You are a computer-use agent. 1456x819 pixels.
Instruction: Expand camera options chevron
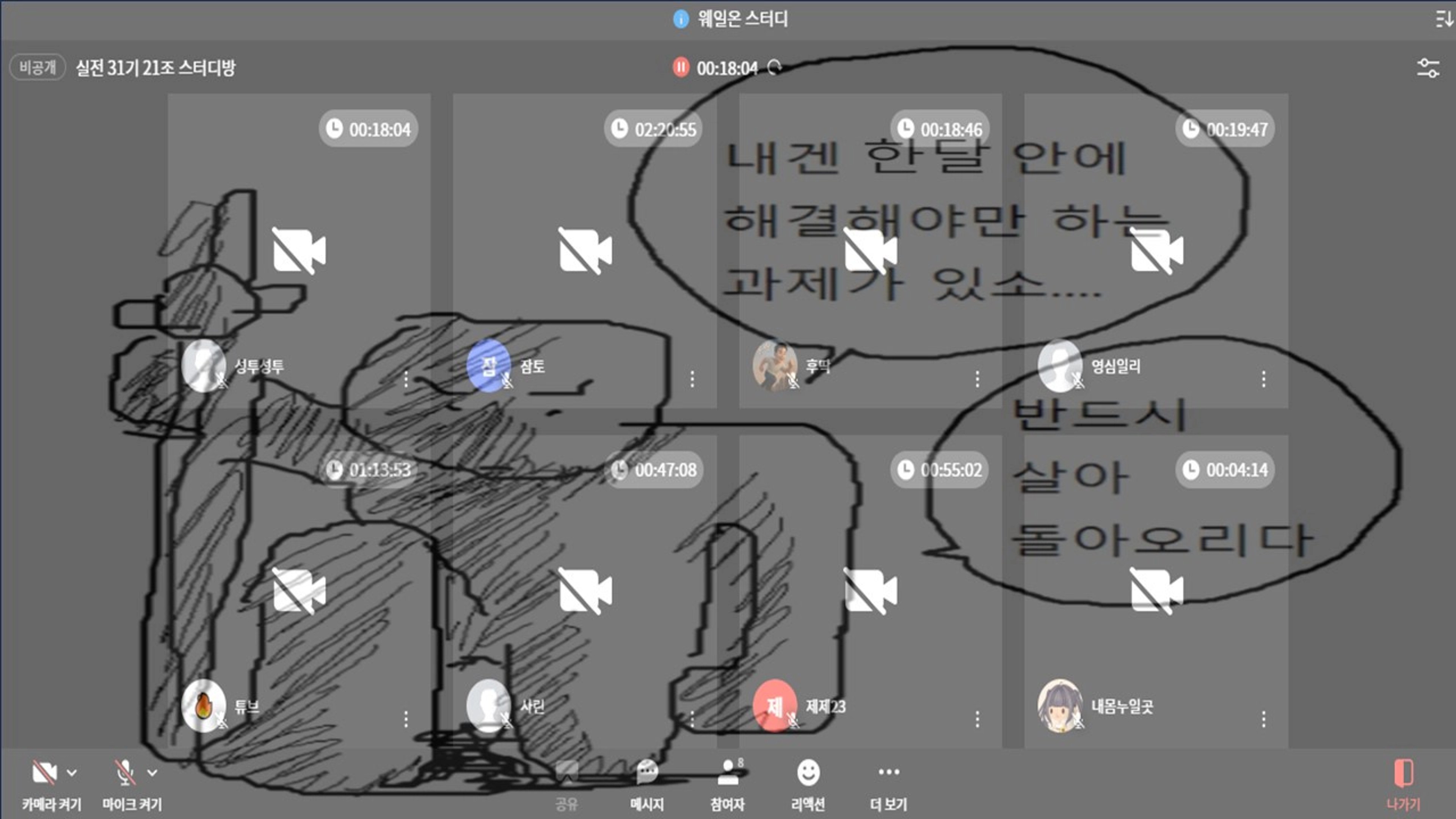click(x=72, y=773)
